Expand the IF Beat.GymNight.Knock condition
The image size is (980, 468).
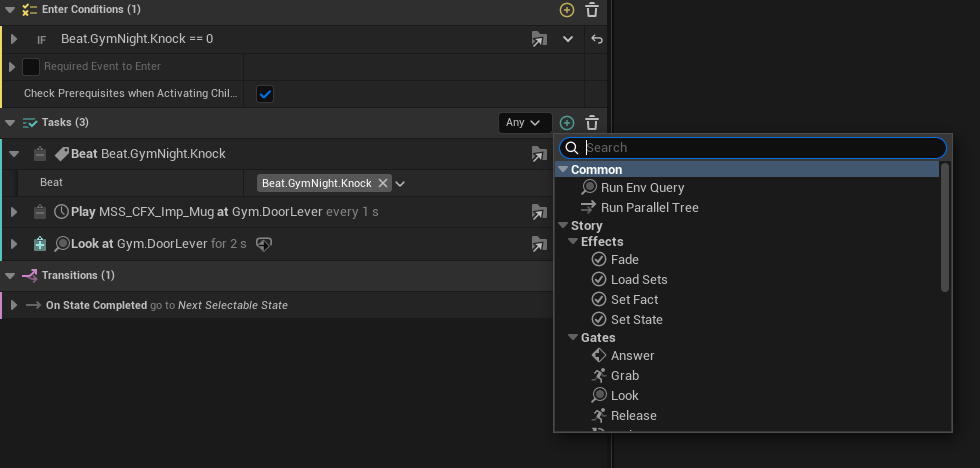(14, 39)
